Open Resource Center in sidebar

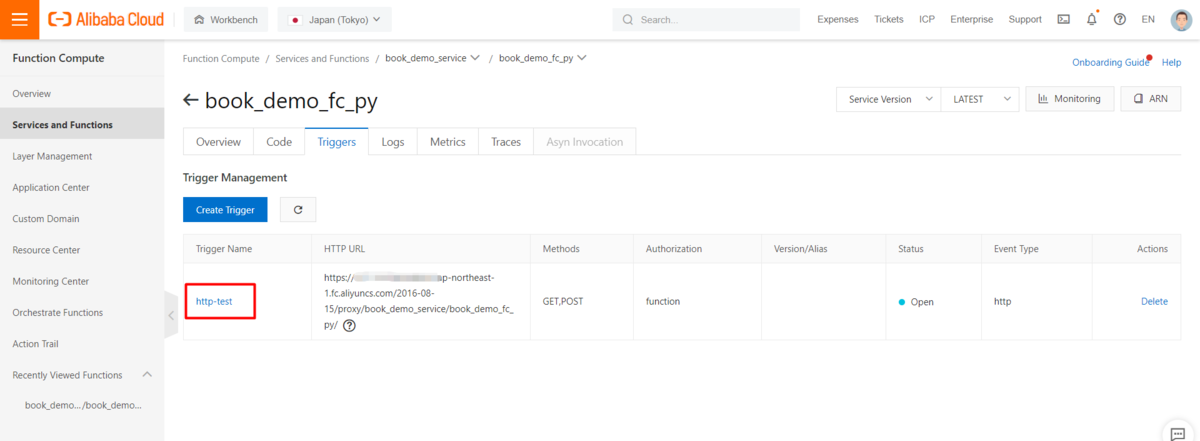pos(82,250)
